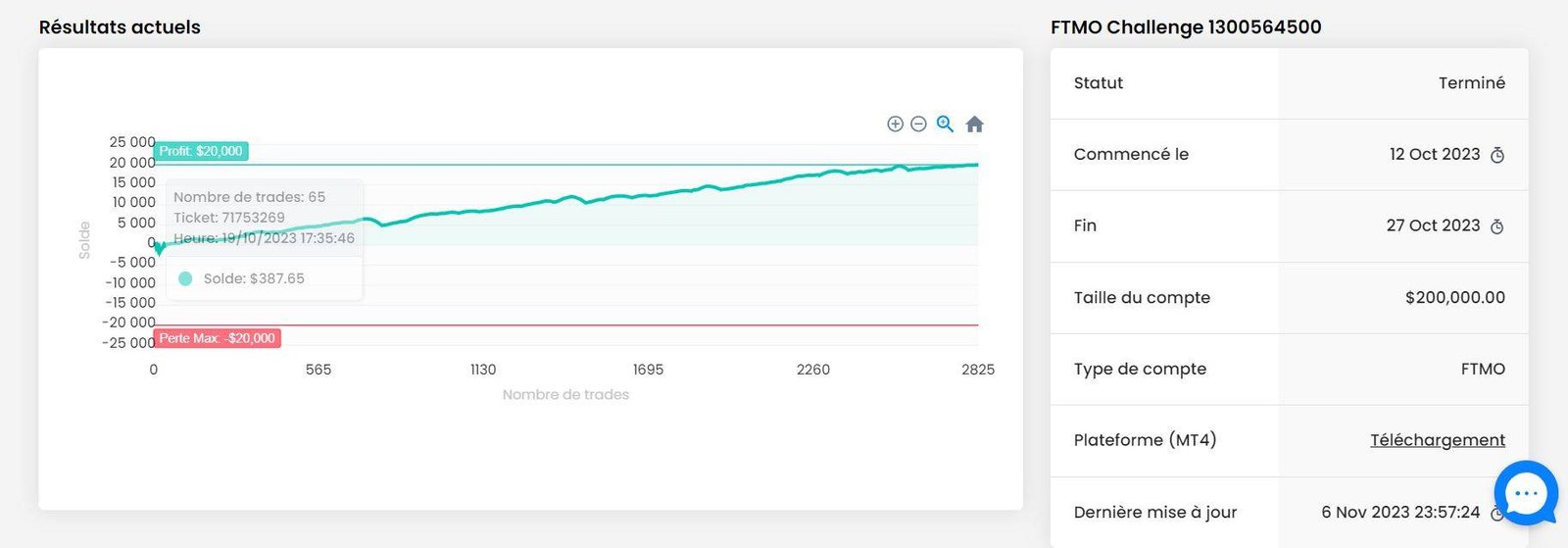Click the FTMO Challenge 1300564500 title

click(1186, 27)
